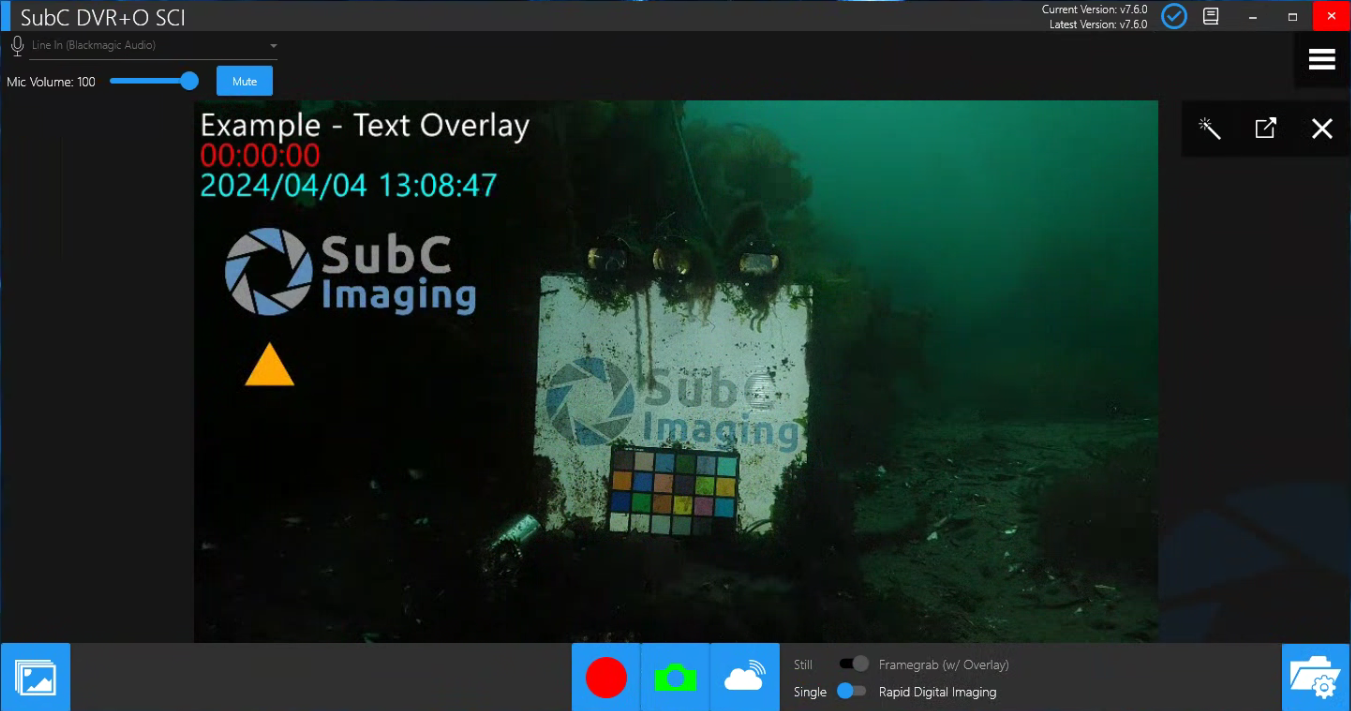1351x711 pixels.
Task: Toggle Single / Rapid Digital Imaging switch
Action: pos(852,691)
